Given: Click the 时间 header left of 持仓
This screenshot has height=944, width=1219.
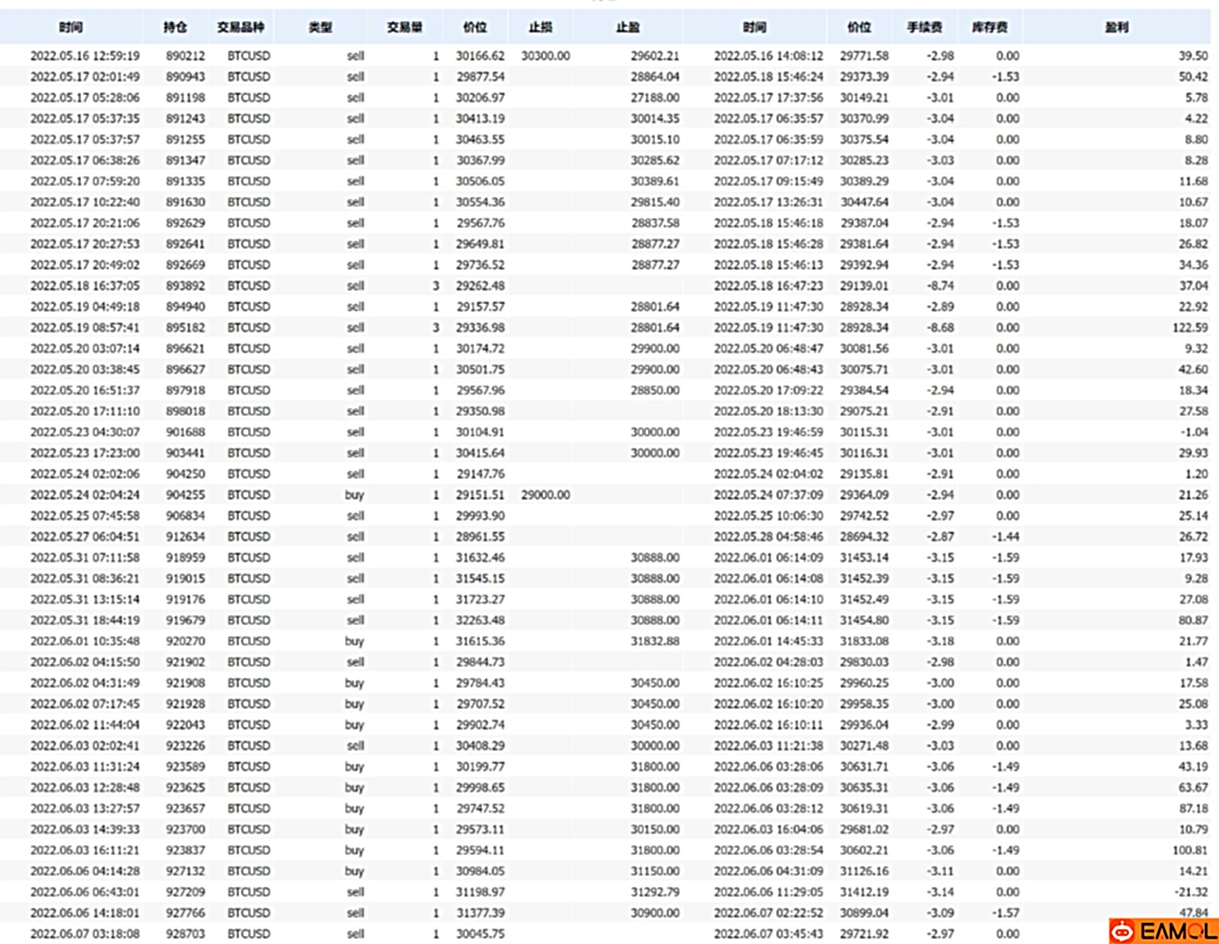Looking at the screenshot, I should [x=71, y=28].
